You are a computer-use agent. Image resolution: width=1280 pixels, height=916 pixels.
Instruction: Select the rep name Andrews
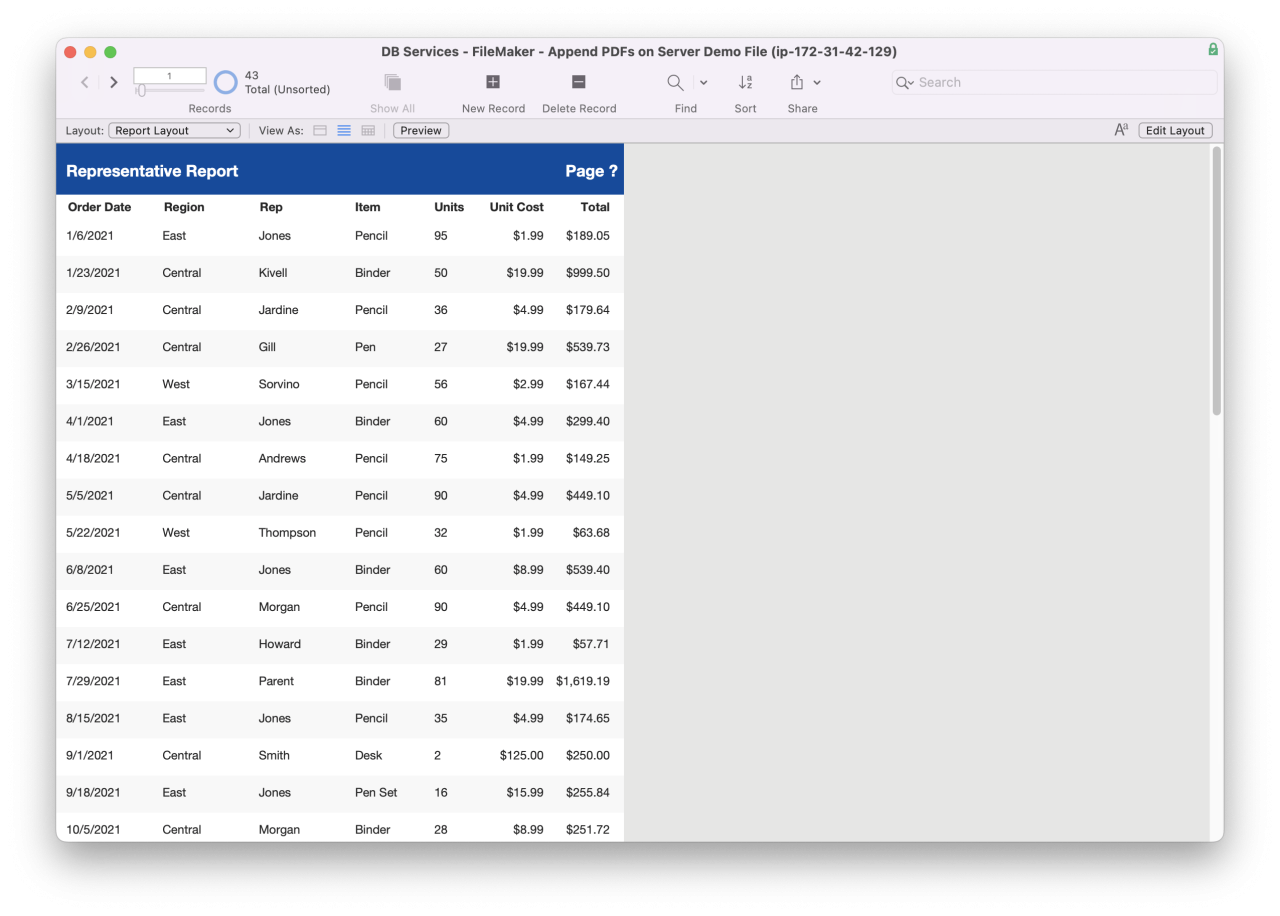point(282,458)
